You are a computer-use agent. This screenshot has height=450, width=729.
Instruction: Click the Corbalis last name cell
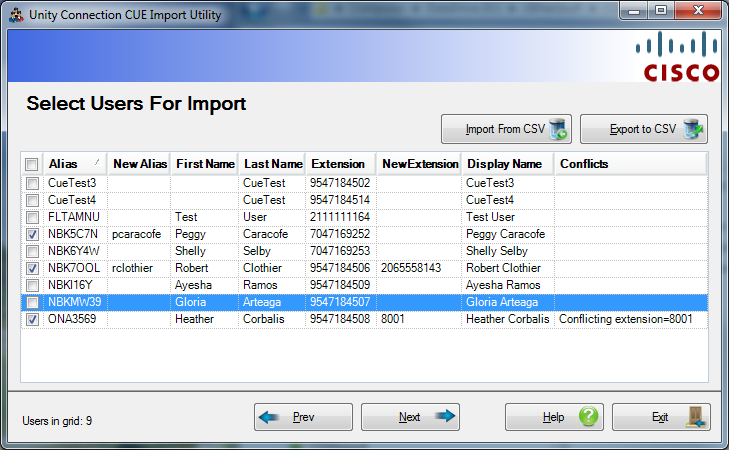click(272, 319)
